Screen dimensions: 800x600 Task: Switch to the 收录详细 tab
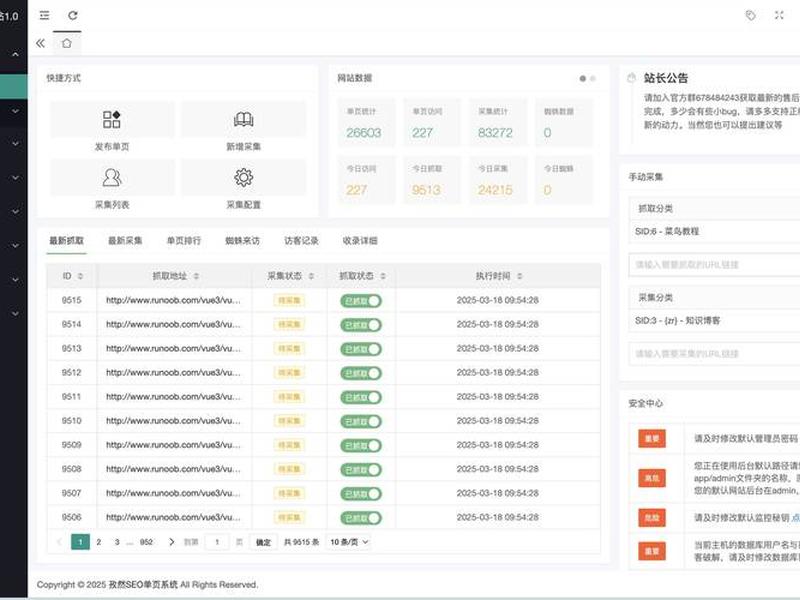click(x=360, y=241)
